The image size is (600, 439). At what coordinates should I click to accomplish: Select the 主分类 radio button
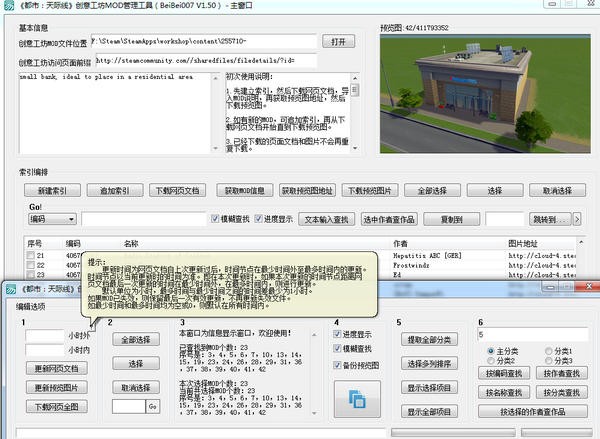coord(491,351)
